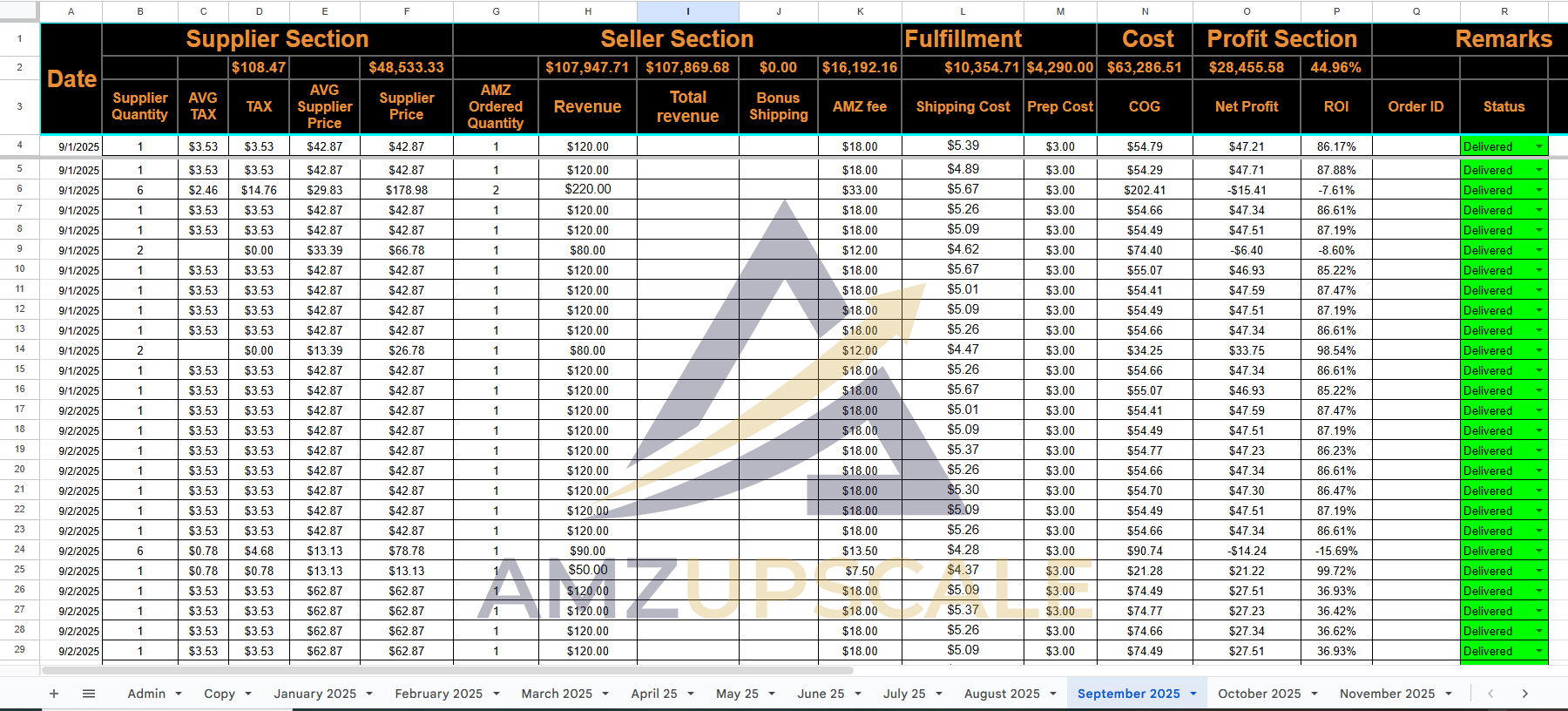Expand Status dropdown in row 4
Viewport: 1568px width, 711px height.
[1539, 146]
